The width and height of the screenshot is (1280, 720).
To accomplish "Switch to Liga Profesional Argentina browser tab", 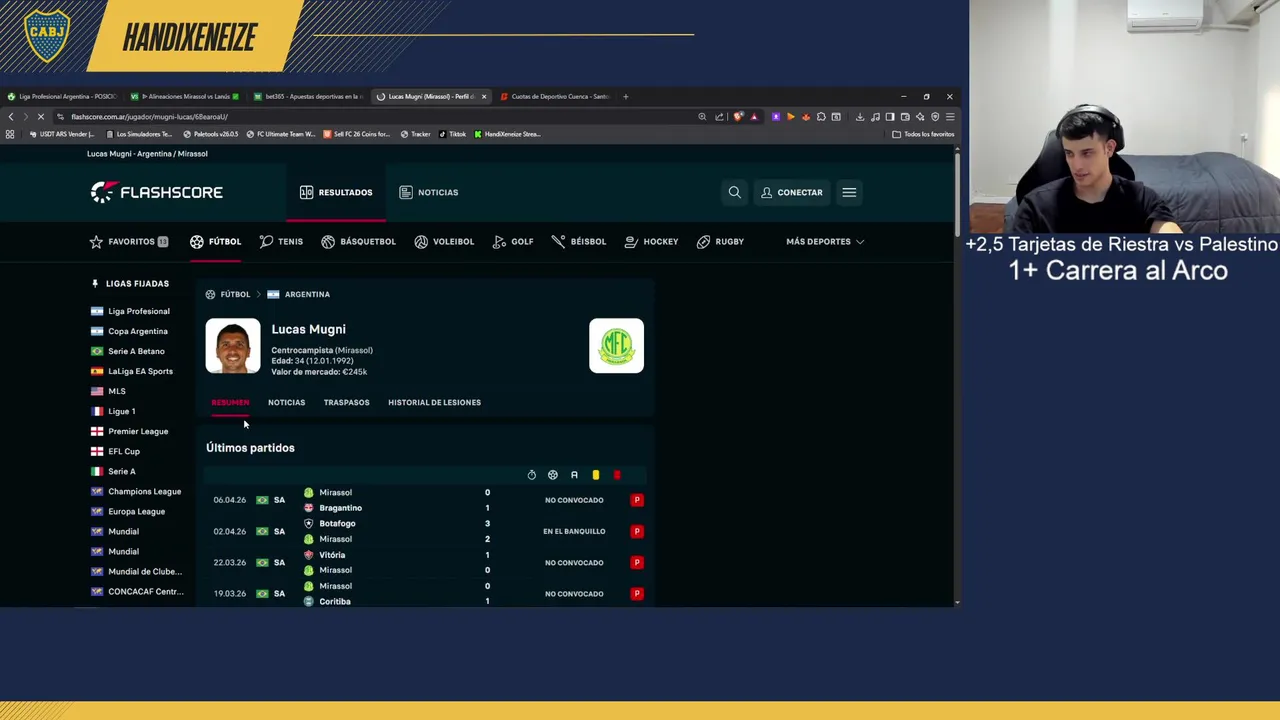I will pos(62,97).
